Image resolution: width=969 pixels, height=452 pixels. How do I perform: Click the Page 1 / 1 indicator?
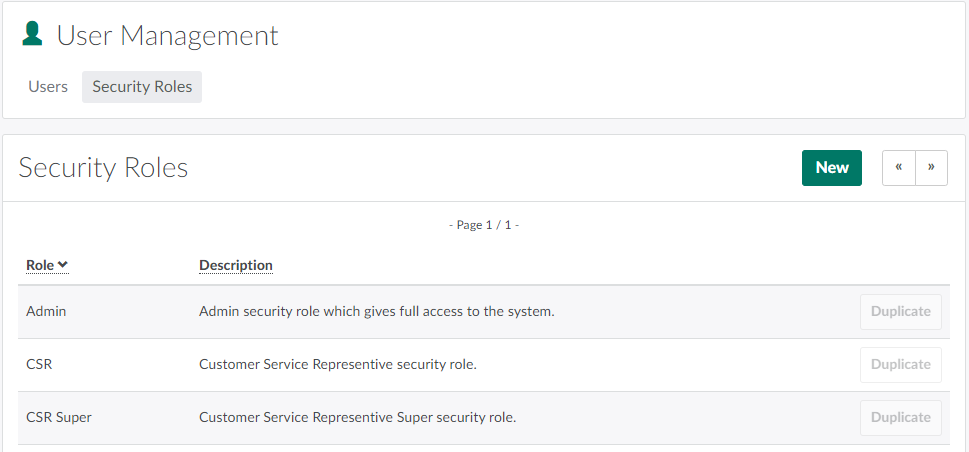tap(484, 226)
